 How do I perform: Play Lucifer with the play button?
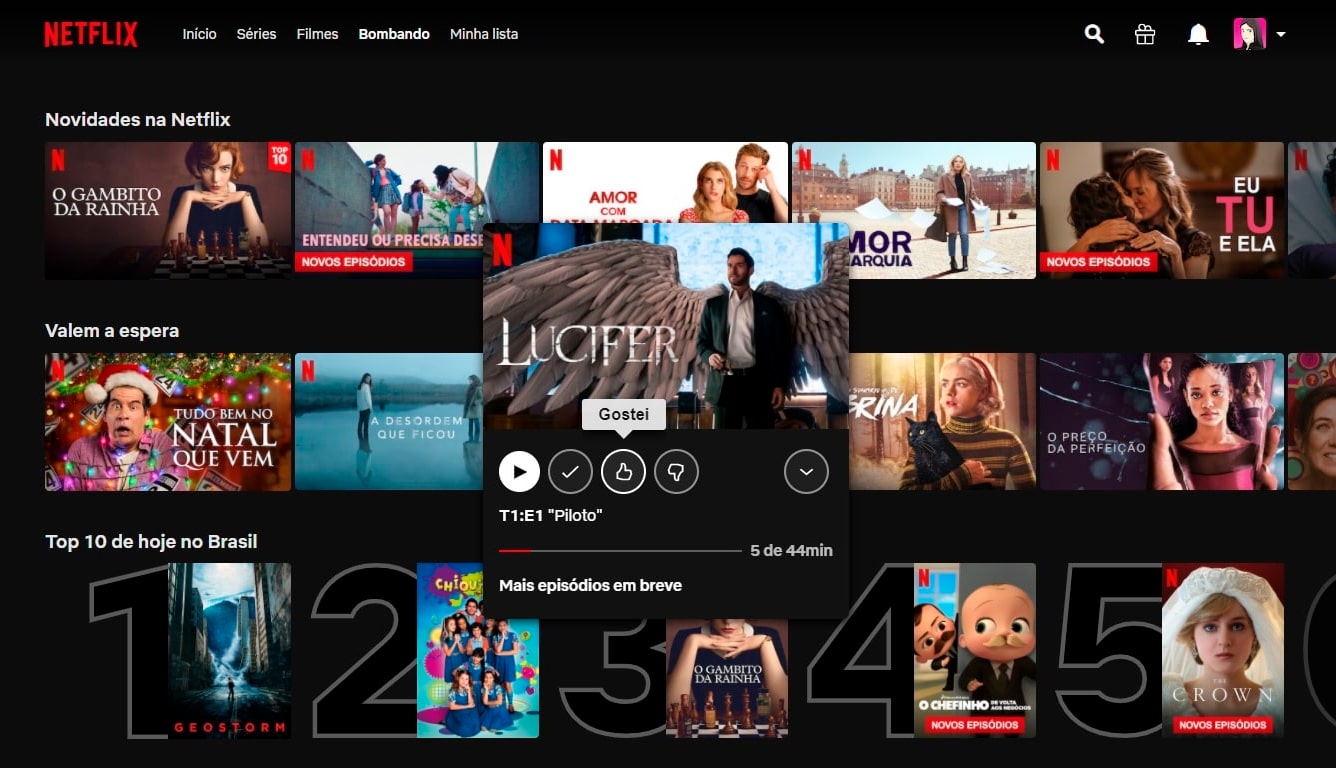519,472
